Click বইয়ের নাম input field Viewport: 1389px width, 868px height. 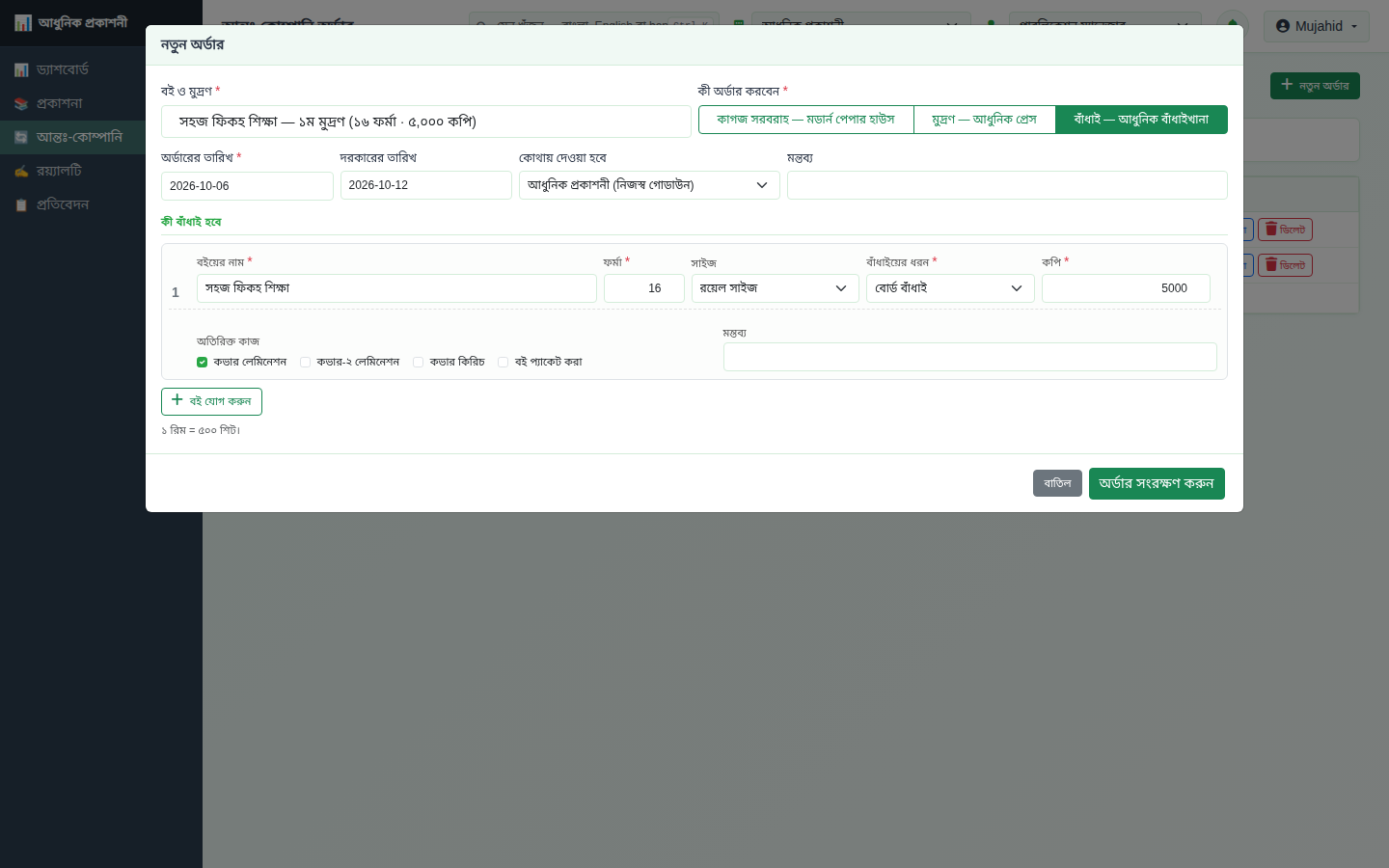pyautogui.click(x=396, y=288)
